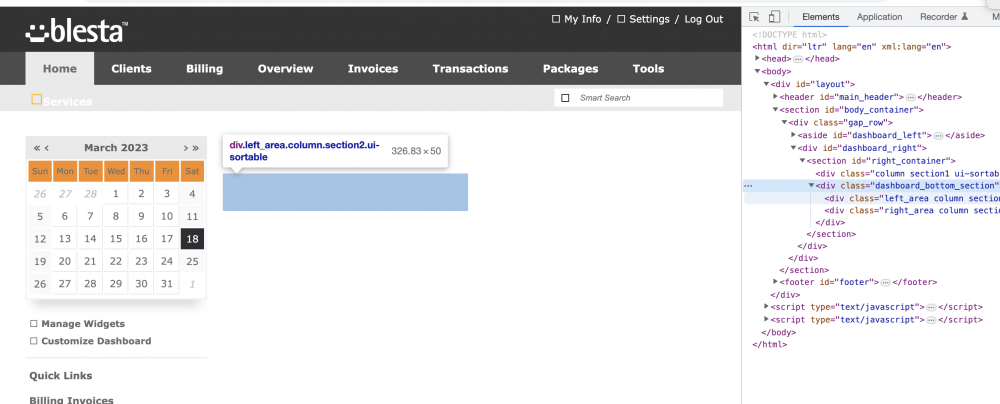Open the Home tab
Image resolution: width=1000 pixels, height=404 pixels.
(60, 68)
